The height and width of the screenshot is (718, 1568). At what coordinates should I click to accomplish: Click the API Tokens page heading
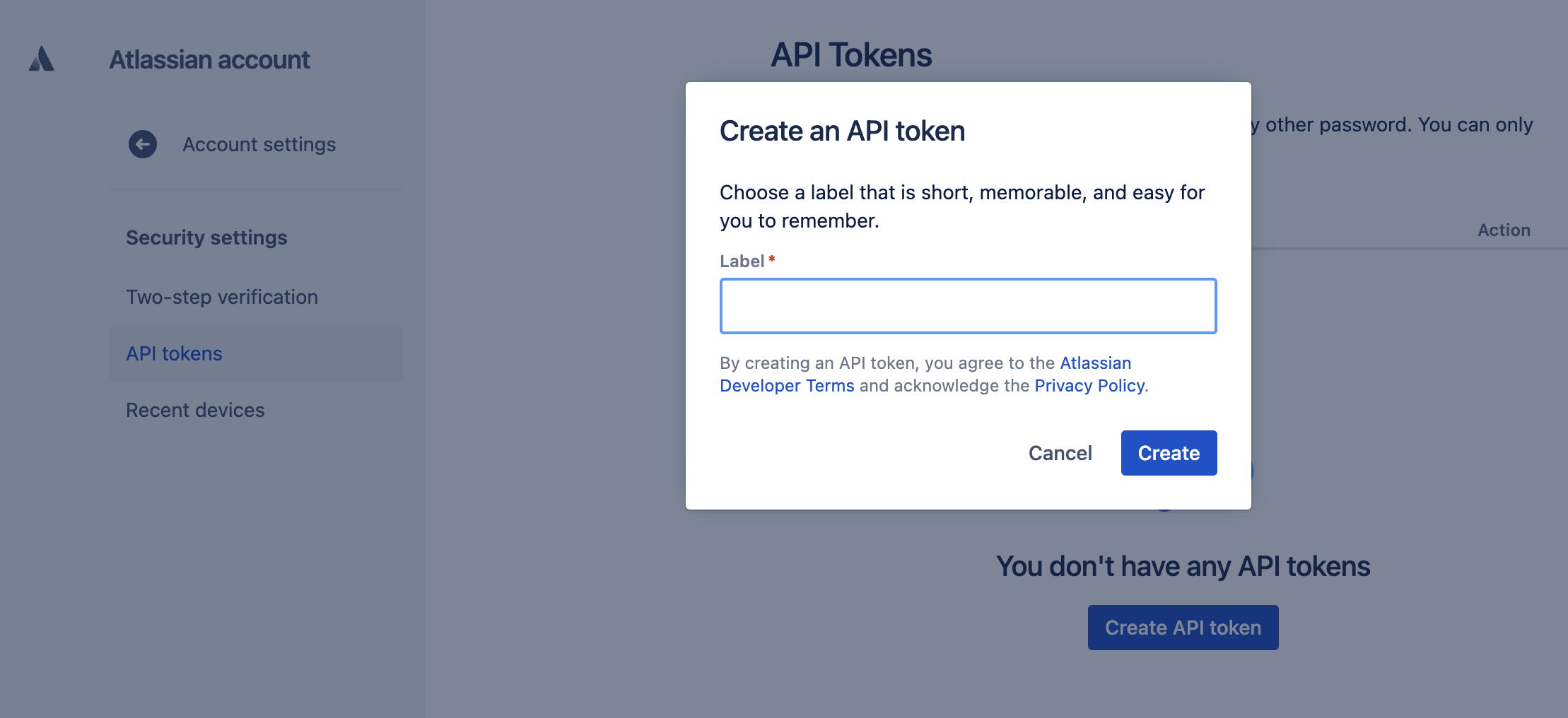[851, 54]
